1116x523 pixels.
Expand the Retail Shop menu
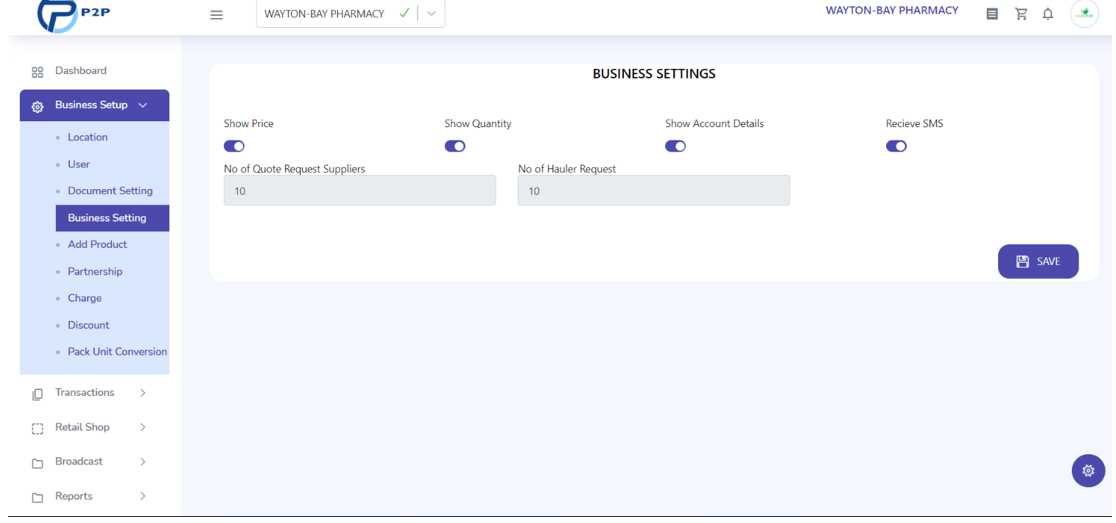pos(90,428)
